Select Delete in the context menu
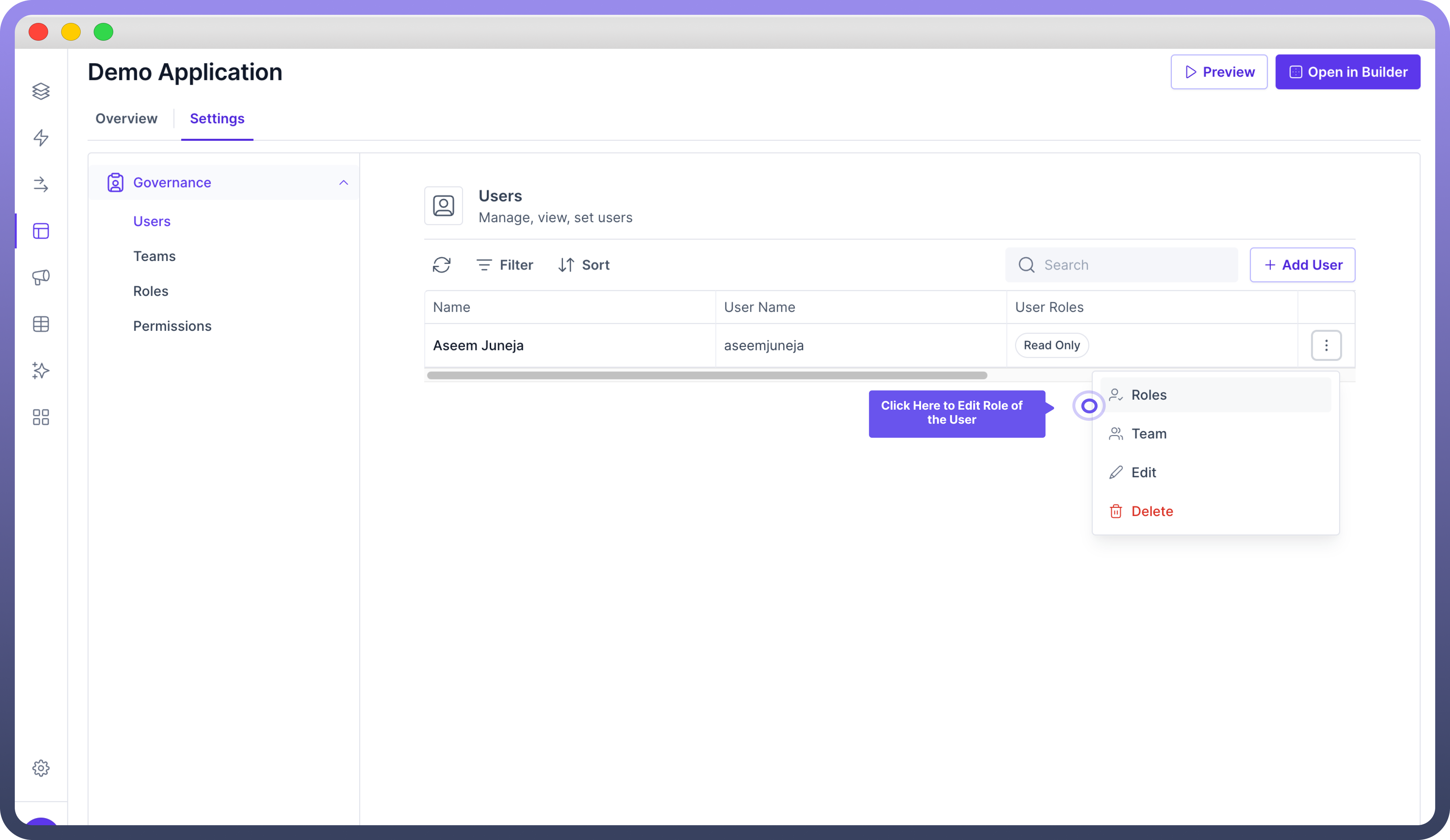Screen dimensions: 1450x840 pyautogui.click(x=1151, y=511)
